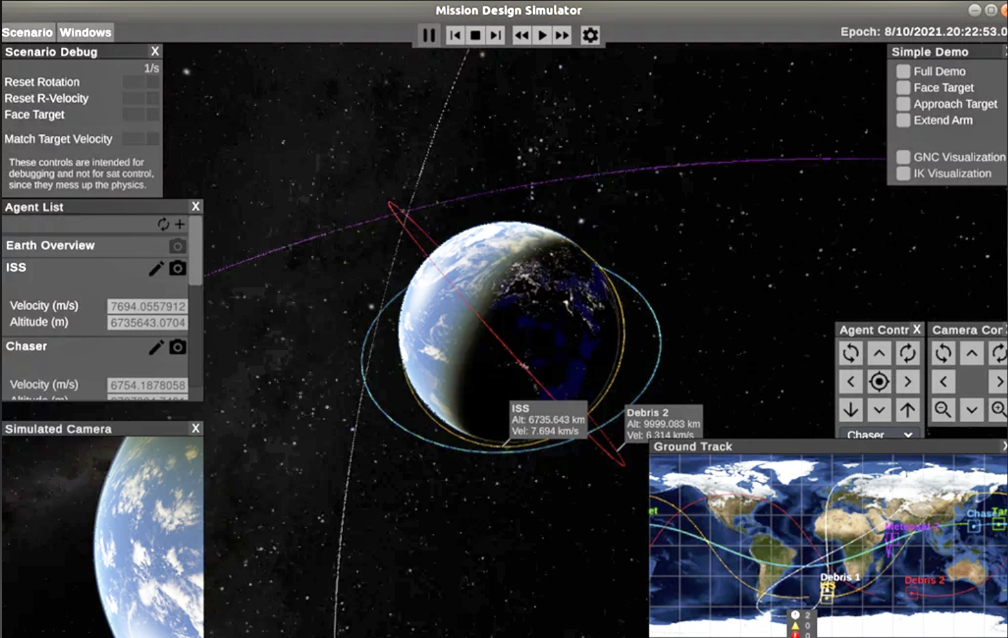Image resolution: width=1008 pixels, height=638 pixels.
Task: Click Debris 2 marker on Ground Track
Action: tap(912, 593)
